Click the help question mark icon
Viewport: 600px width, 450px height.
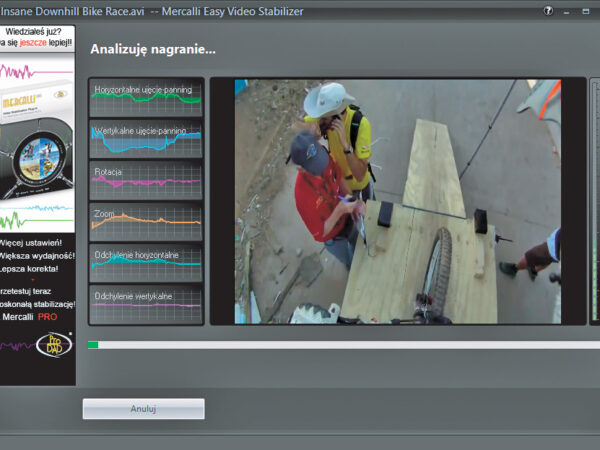(x=548, y=11)
